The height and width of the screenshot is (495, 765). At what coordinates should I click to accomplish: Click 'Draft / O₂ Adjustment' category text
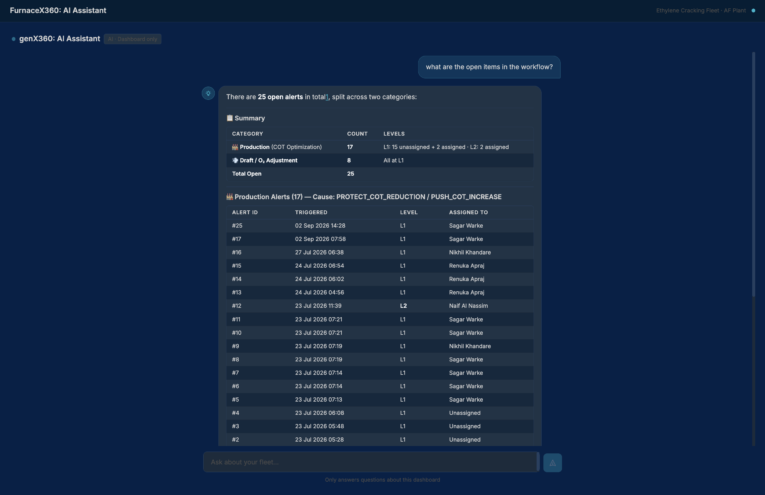[x=268, y=160]
